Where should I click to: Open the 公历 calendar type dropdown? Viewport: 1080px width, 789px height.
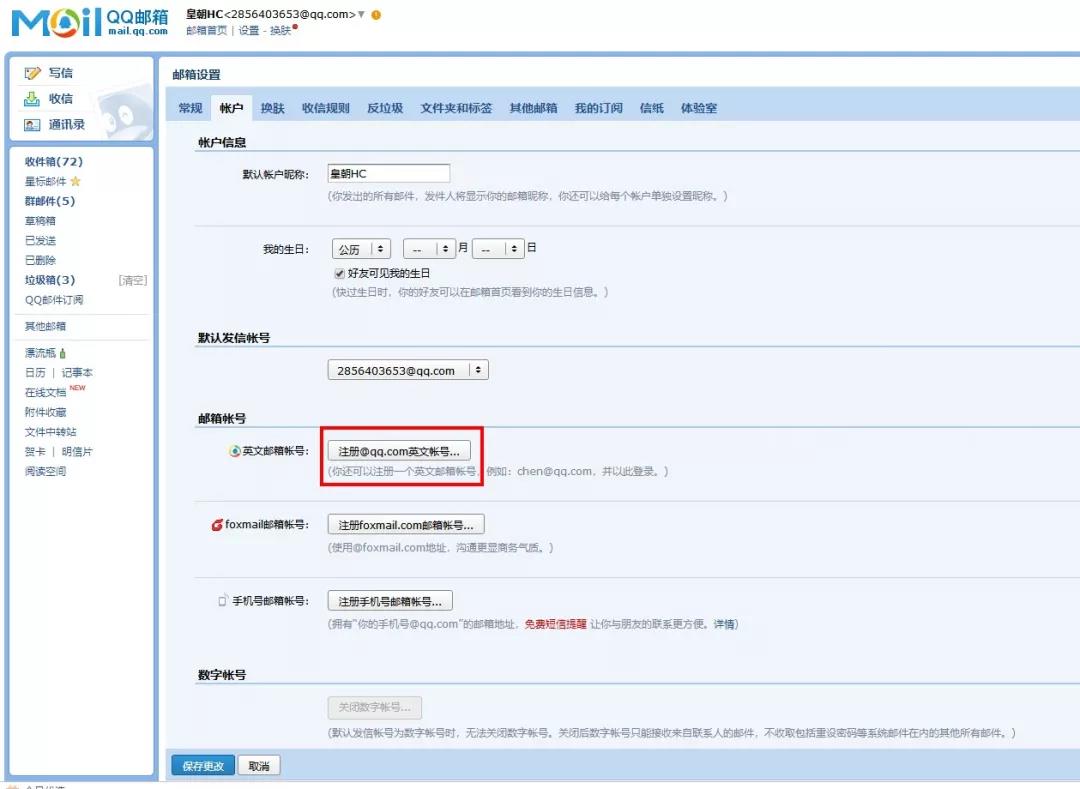363,249
